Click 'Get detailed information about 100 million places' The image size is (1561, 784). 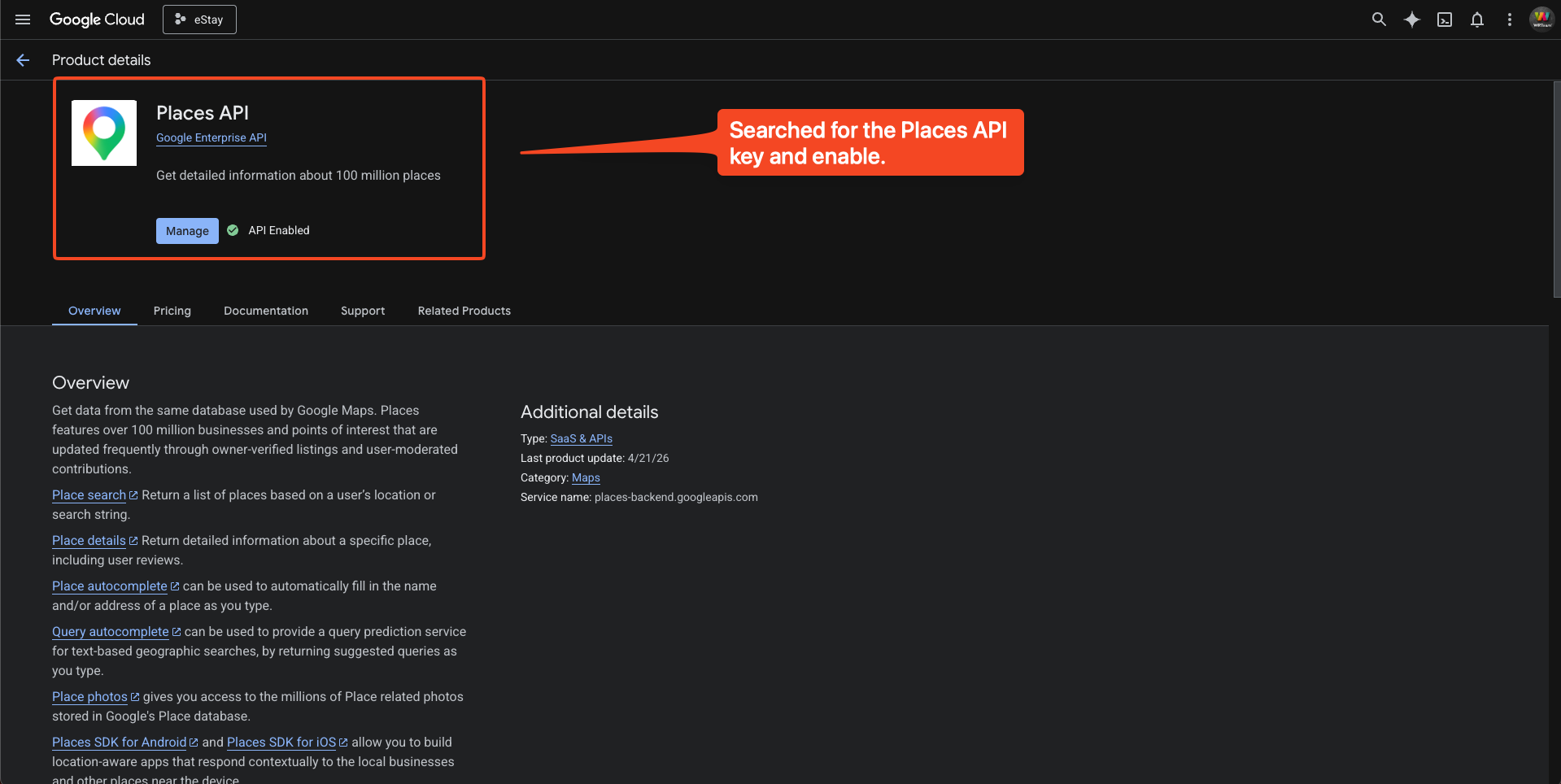299,176
